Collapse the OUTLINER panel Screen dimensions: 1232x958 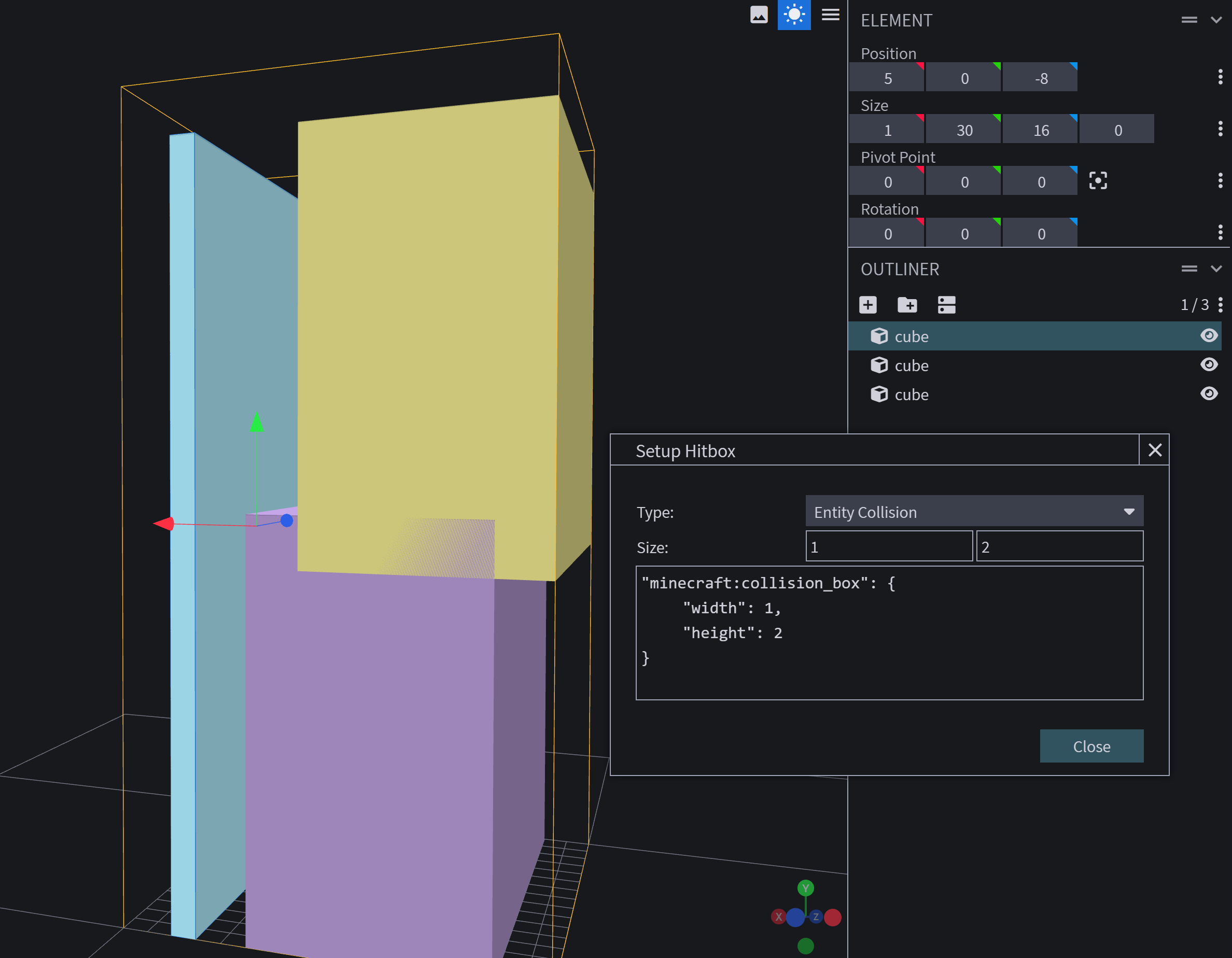[1217, 269]
